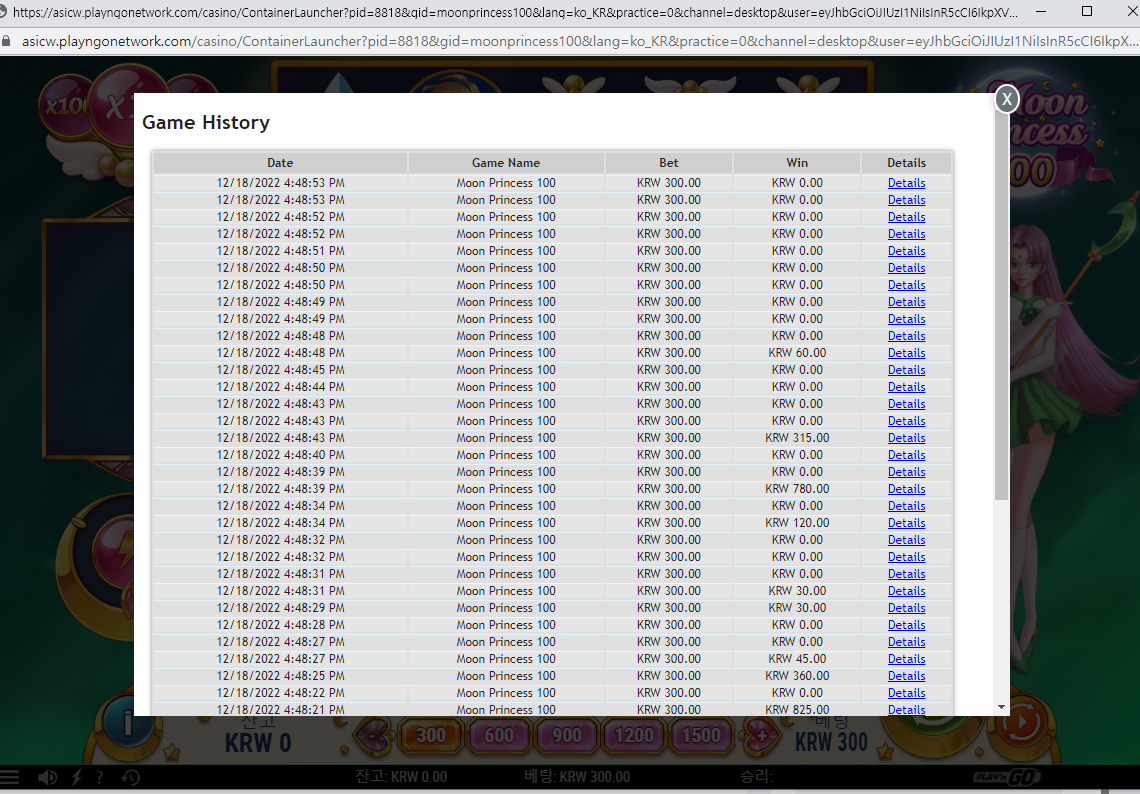Click the padlock icon in the address bar
This screenshot has height=794, width=1140.
(x=7, y=41)
